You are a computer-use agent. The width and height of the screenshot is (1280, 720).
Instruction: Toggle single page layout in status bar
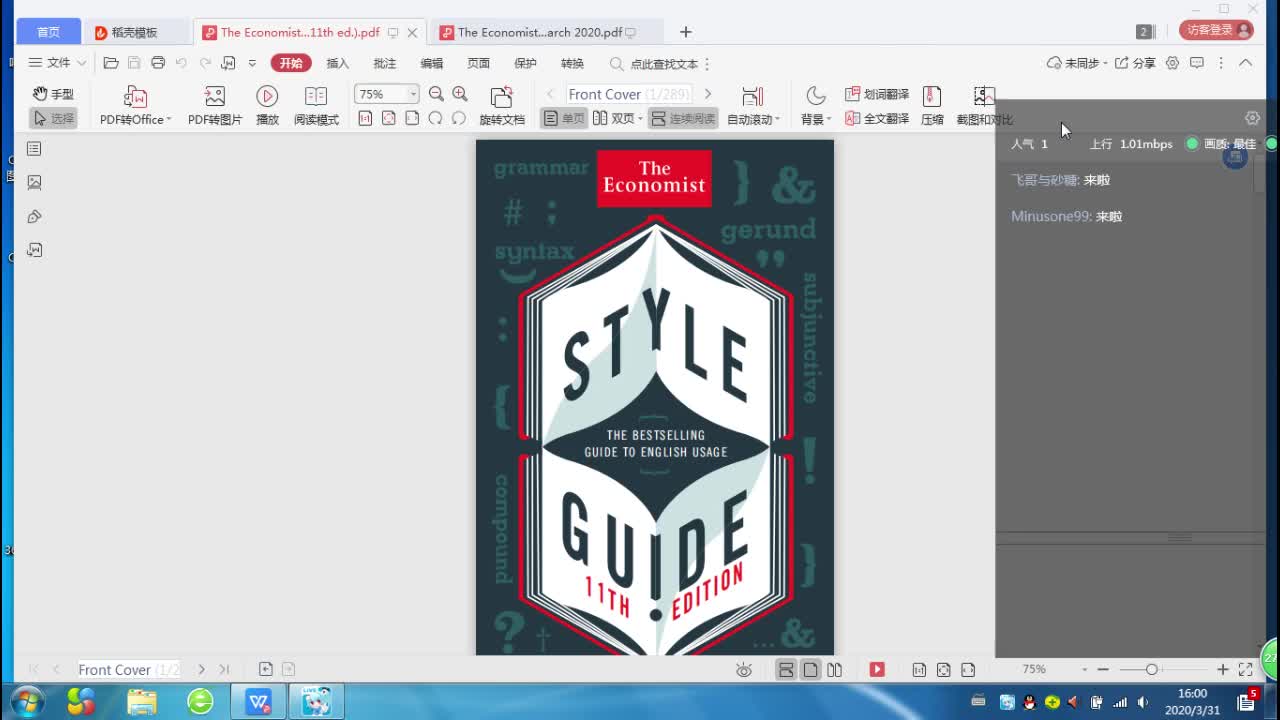(811, 670)
